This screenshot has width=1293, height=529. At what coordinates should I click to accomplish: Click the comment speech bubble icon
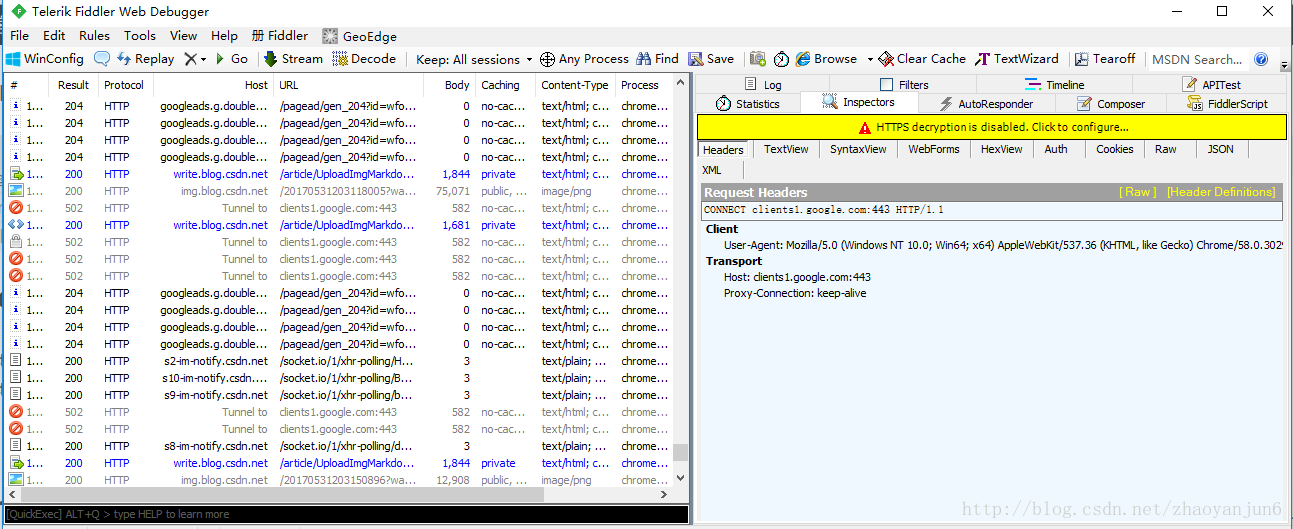coord(102,59)
